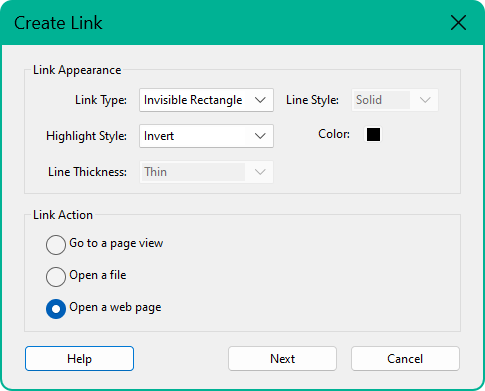The image size is (485, 391).
Task: Pick the black Color swatch
Action: click(373, 134)
